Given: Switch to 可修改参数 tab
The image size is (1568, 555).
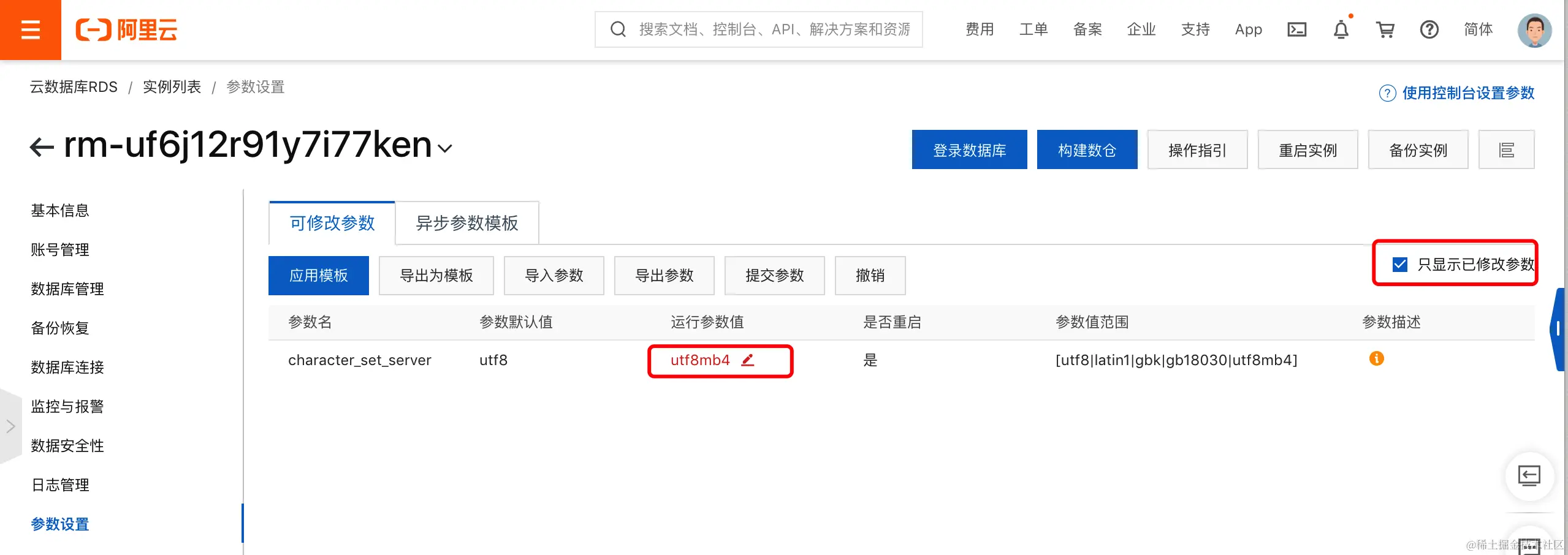Looking at the screenshot, I should [332, 223].
